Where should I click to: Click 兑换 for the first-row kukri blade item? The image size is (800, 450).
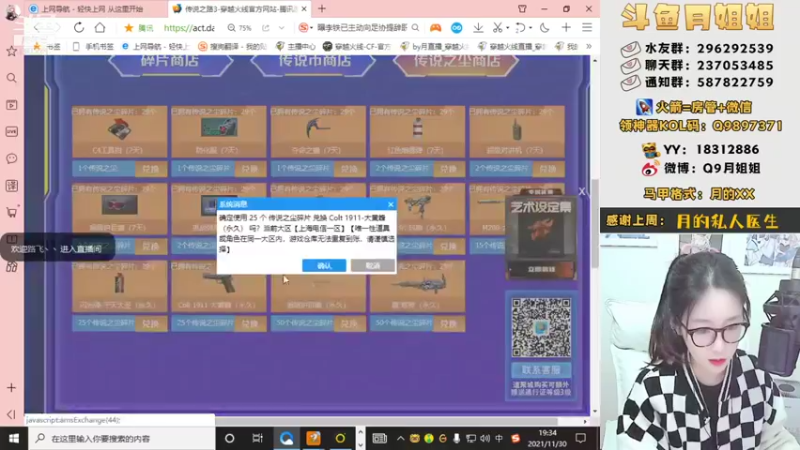pos(349,169)
